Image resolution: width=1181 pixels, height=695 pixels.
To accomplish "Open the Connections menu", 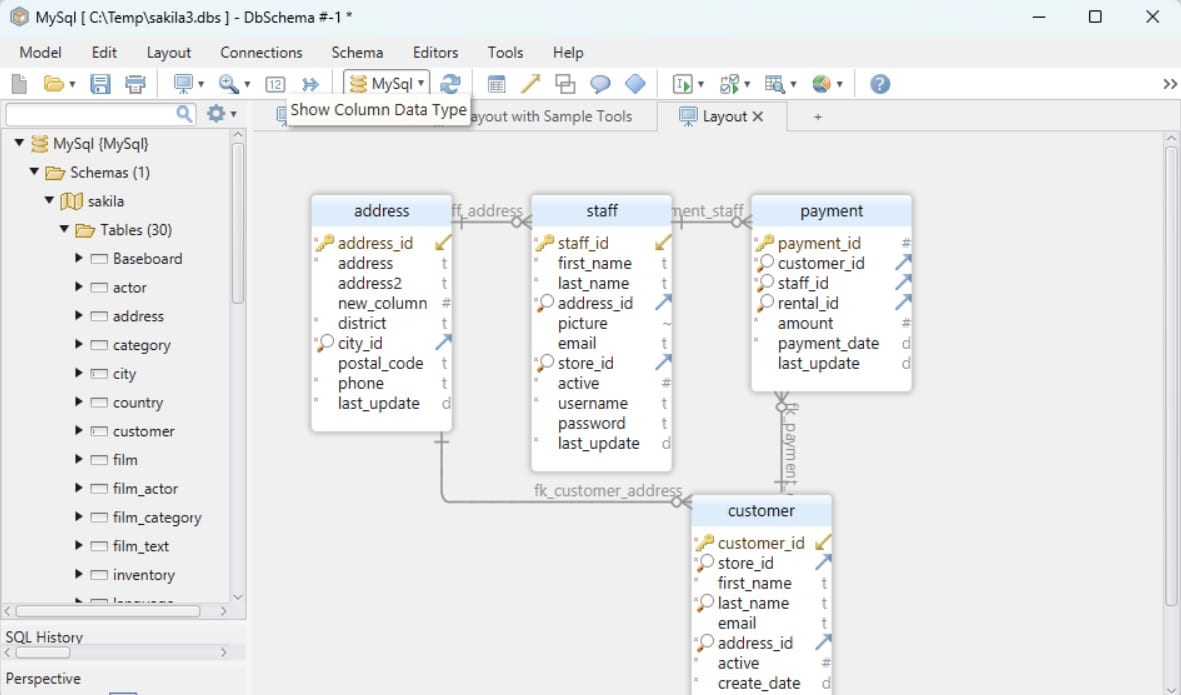I will coord(261,53).
